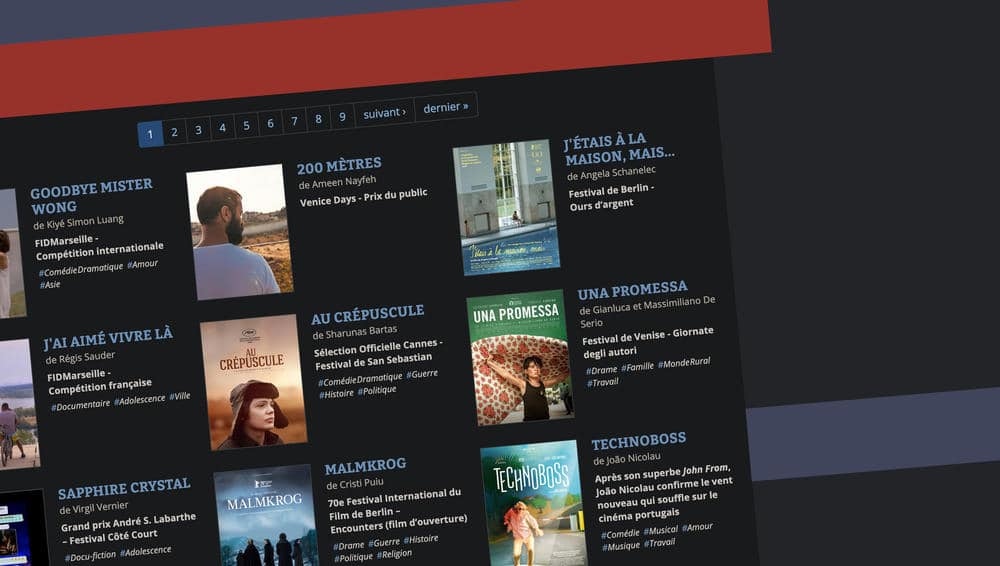This screenshot has height=566, width=1000.
Task: Go to pagination page 8
Action: tap(318, 119)
